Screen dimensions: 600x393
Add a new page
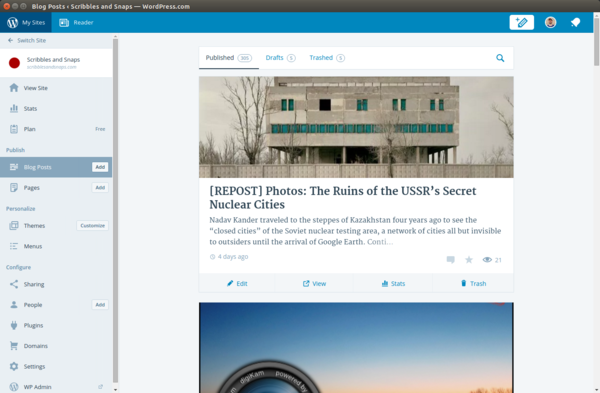[x=100, y=188]
